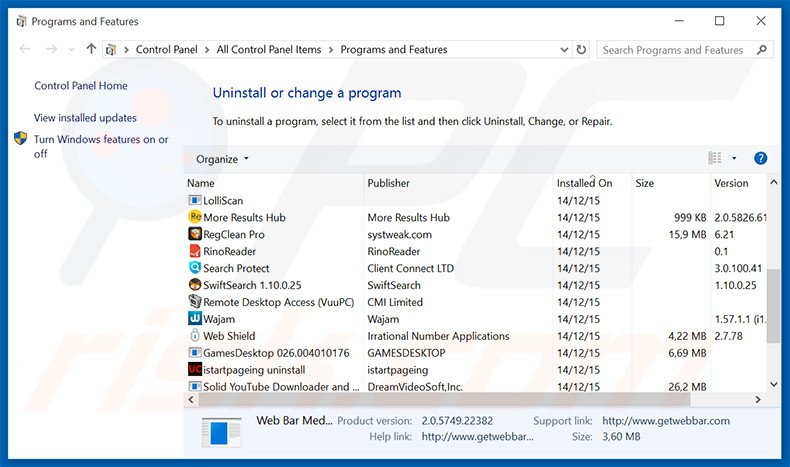
Task: Select the Search Protect entry name
Action: point(236,268)
